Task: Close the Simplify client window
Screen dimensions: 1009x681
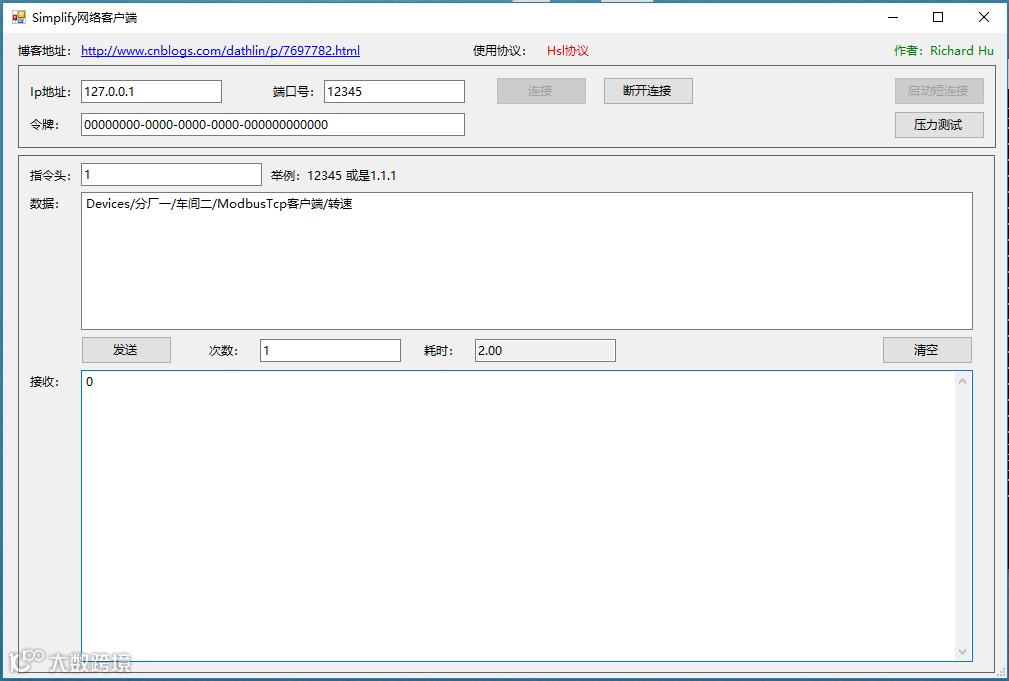Action: [984, 17]
